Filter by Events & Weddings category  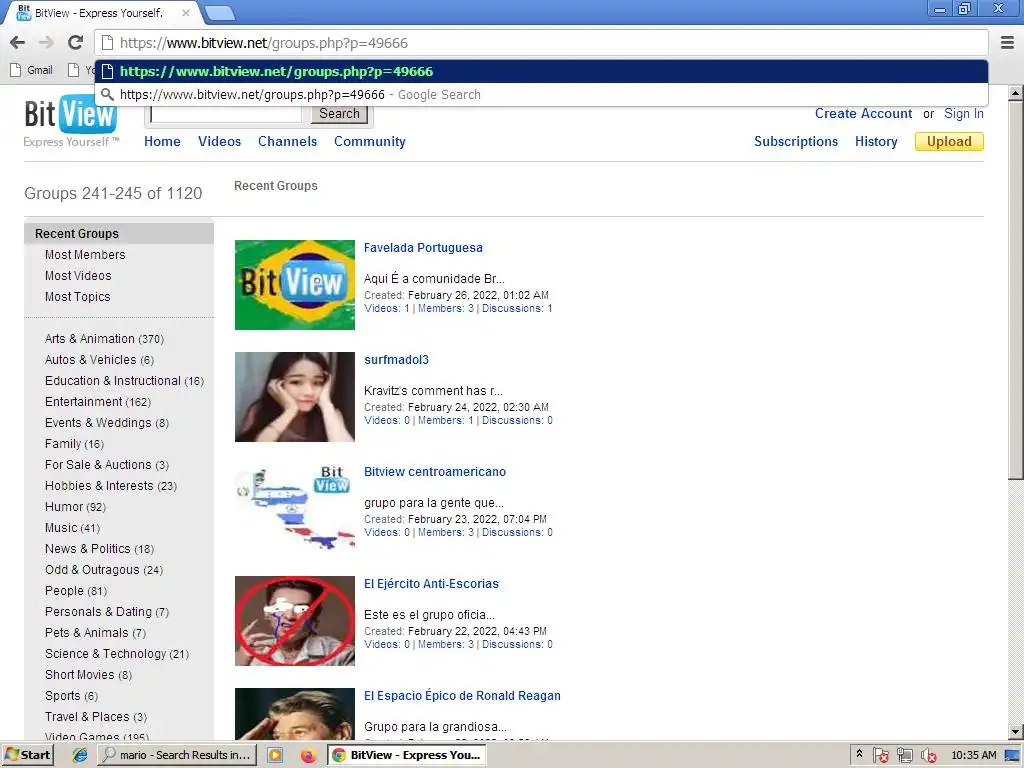[x=106, y=423]
